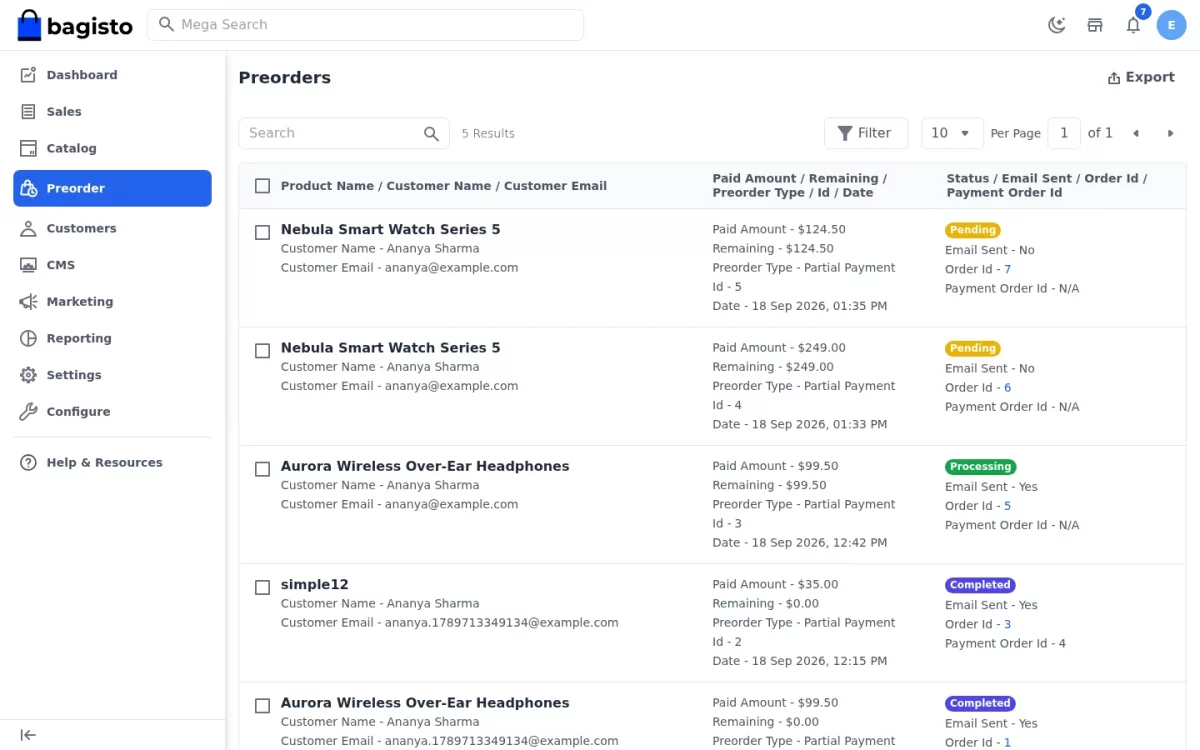
Task: Click 'Paid Amount - $124.50' text
Action: point(779,229)
